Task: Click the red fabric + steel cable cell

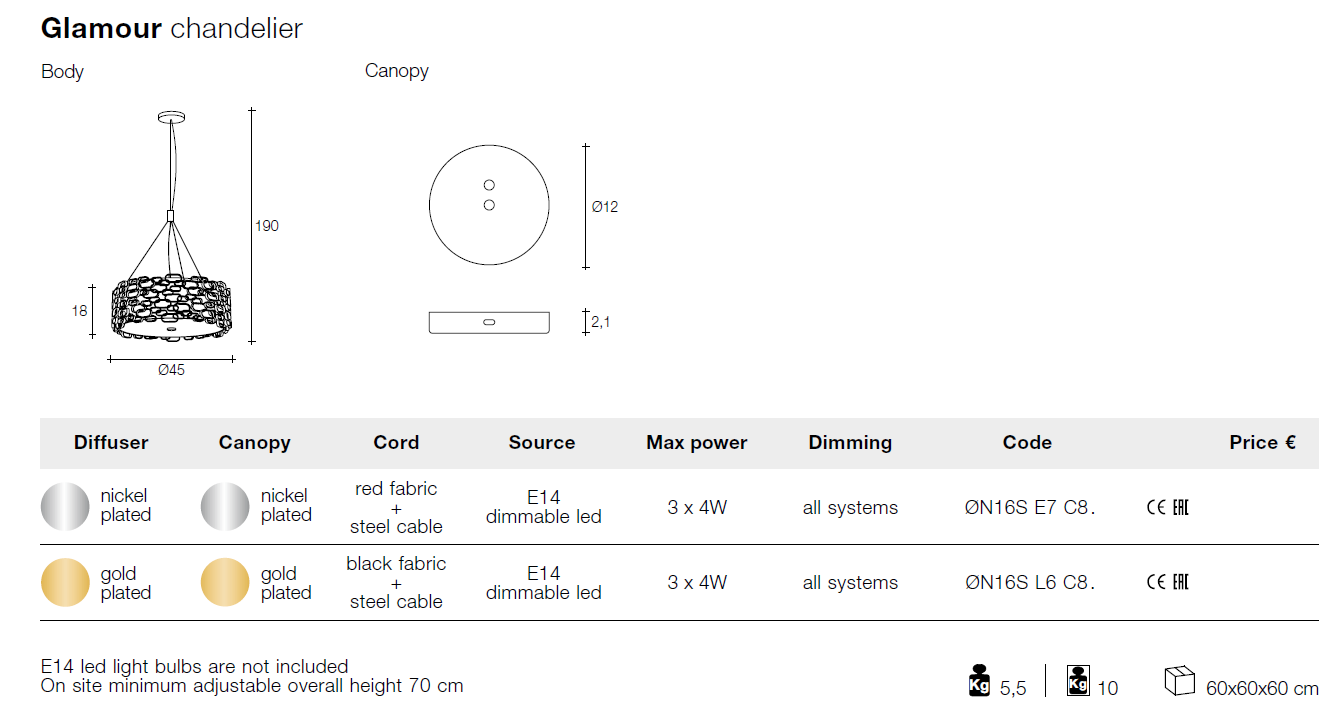Action: pyautogui.click(x=396, y=507)
